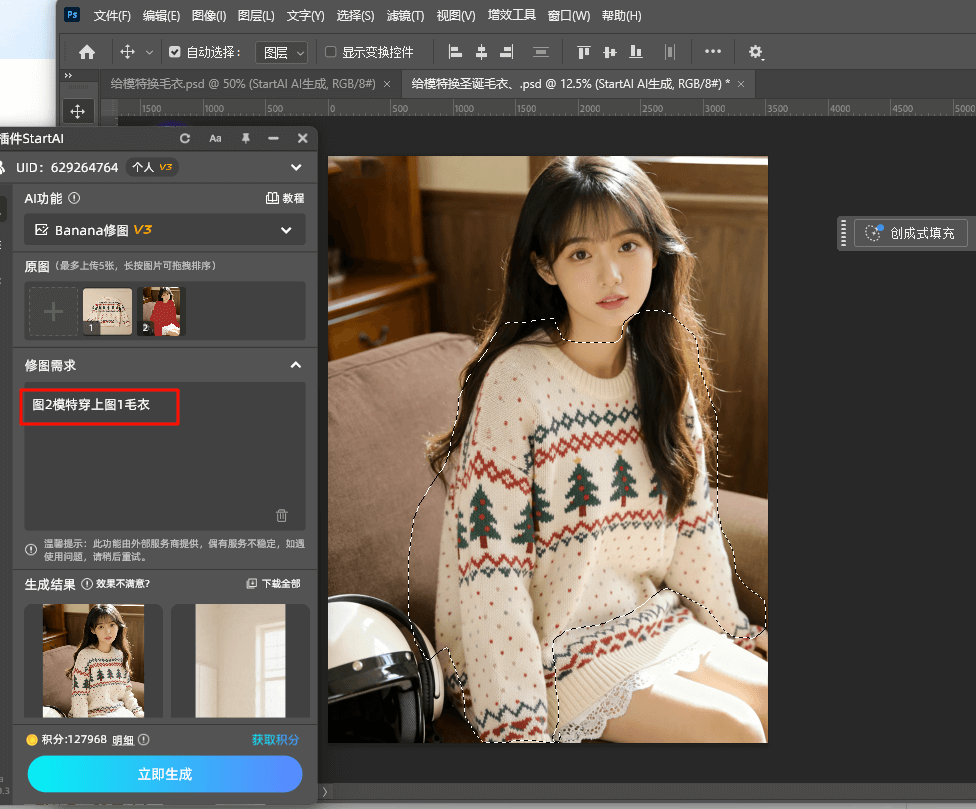This screenshot has width=976, height=809.
Task: Toggle the 自动选择 checkbox
Action: (x=176, y=52)
